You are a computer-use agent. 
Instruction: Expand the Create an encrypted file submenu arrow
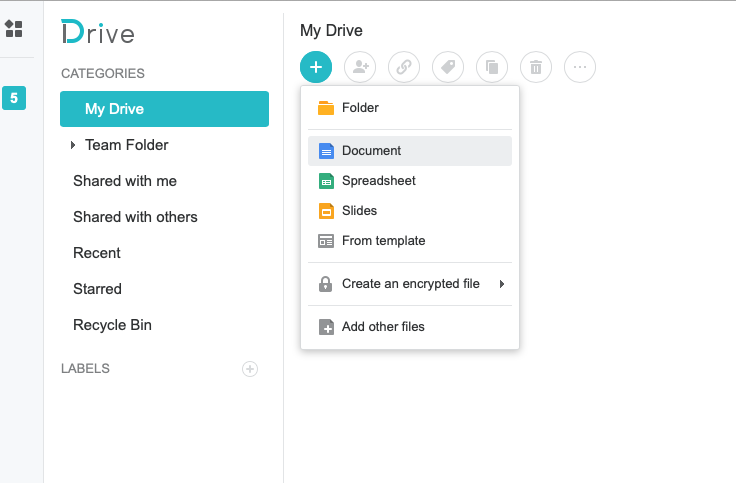pos(502,284)
